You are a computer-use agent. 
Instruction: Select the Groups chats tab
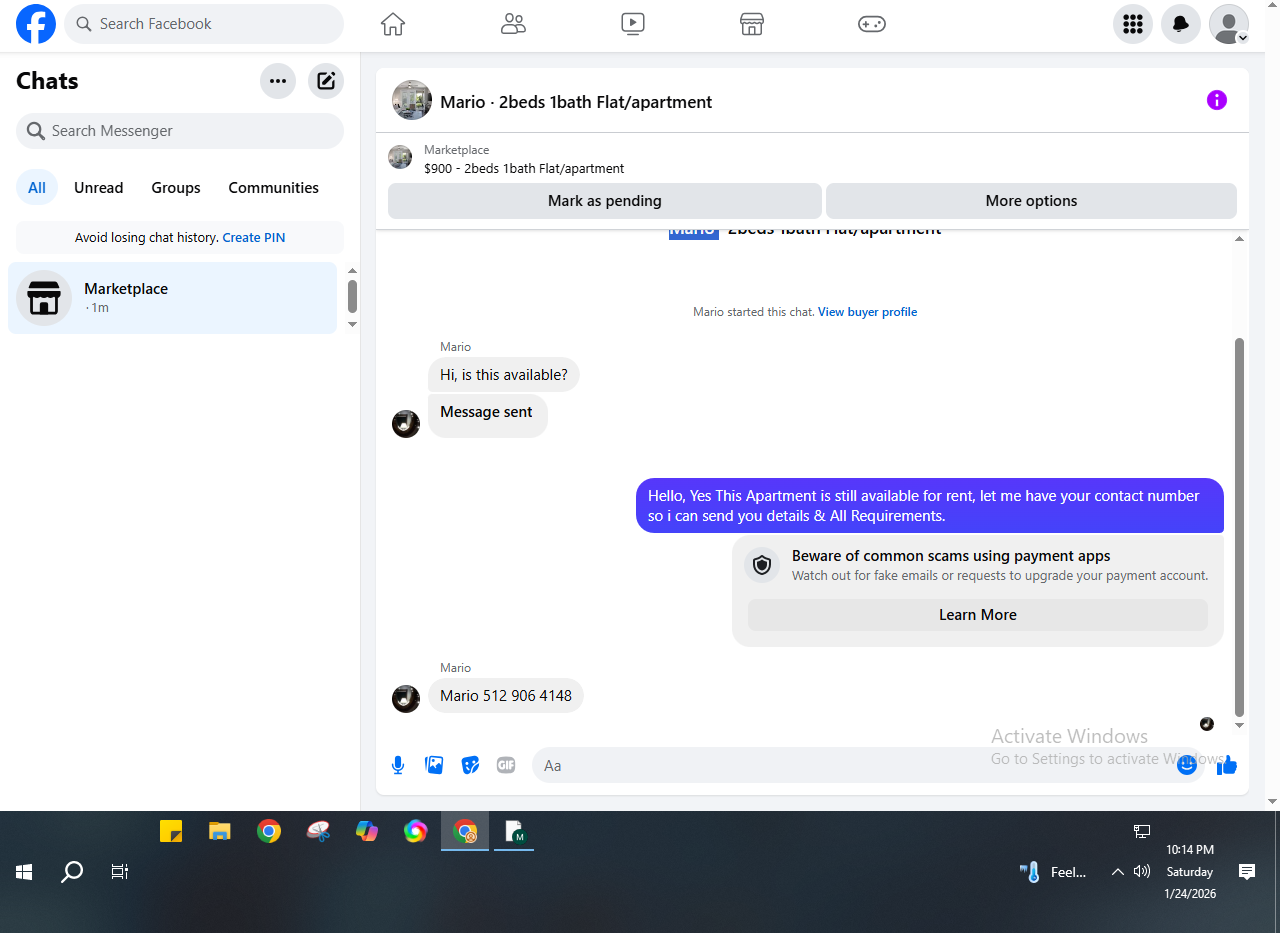pyautogui.click(x=176, y=187)
